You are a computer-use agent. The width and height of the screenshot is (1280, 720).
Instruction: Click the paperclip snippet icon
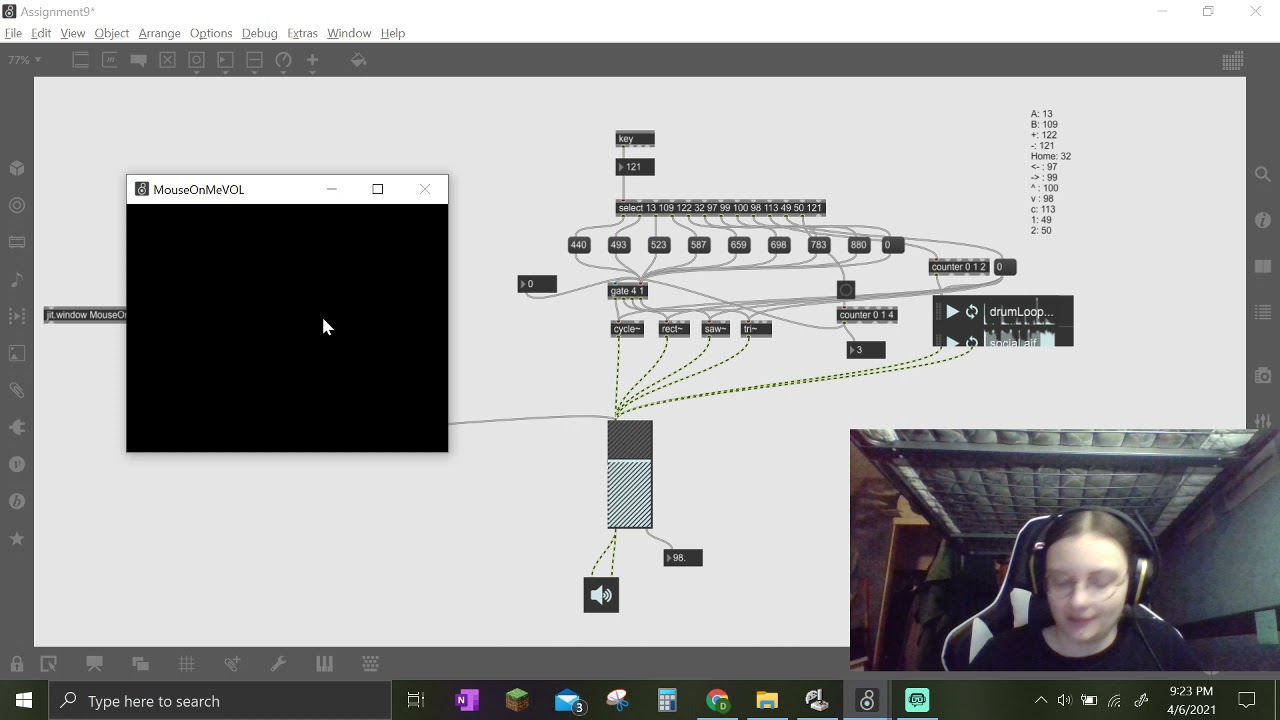[232, 663]
